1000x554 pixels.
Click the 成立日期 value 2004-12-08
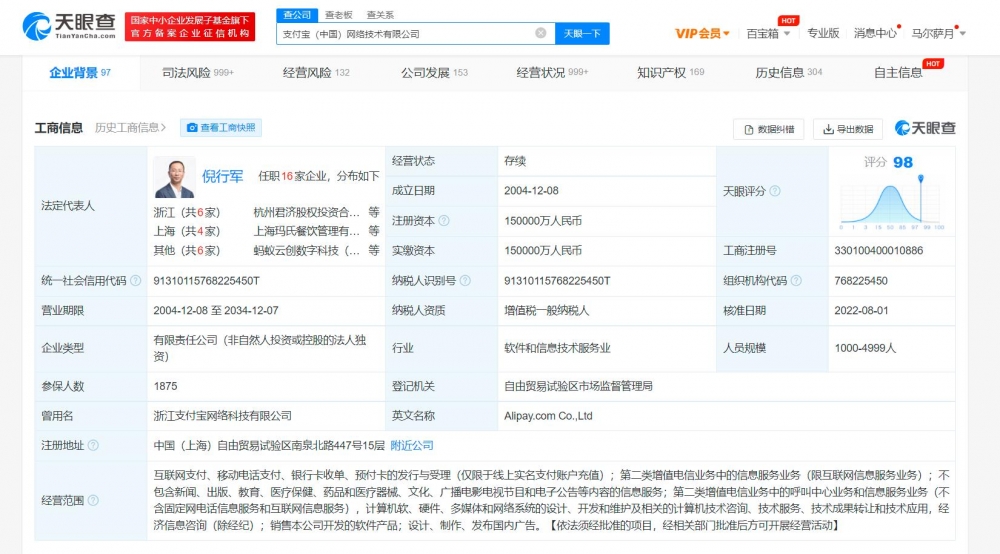pos(531,191)
